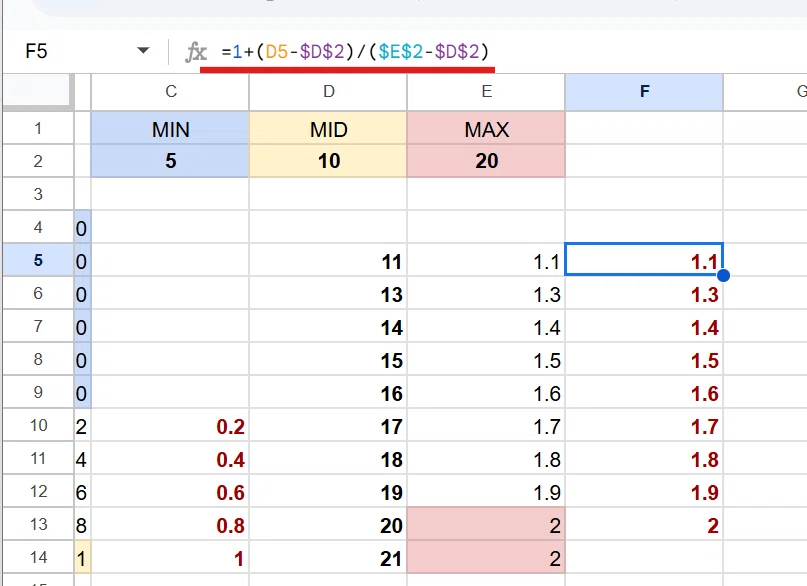This screenshot has height=586, width=807.
Task: Select cell F12 showing red 1.9
Action: click(644, 491)
